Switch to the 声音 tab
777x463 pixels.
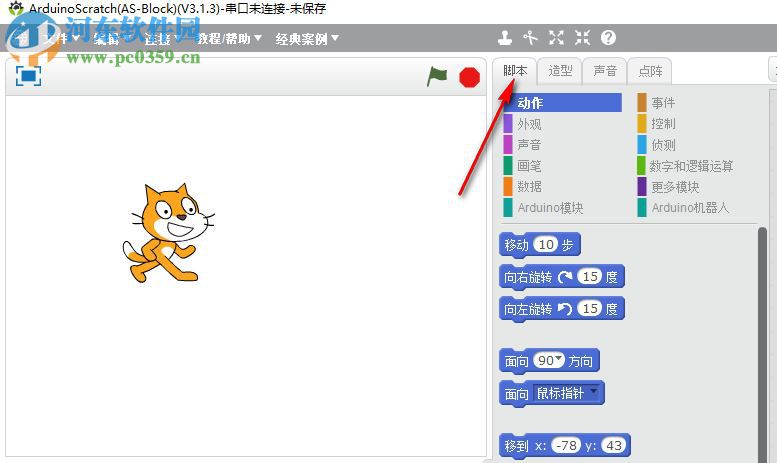coord(605,71)
